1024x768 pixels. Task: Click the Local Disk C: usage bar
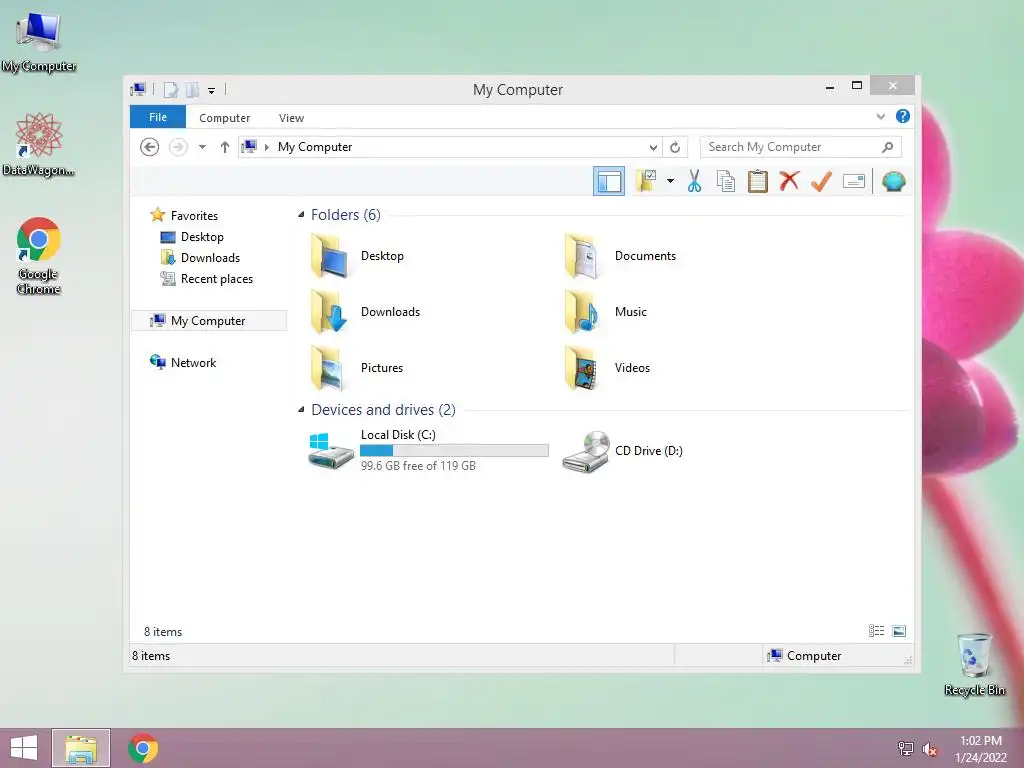tap(455, 451)
